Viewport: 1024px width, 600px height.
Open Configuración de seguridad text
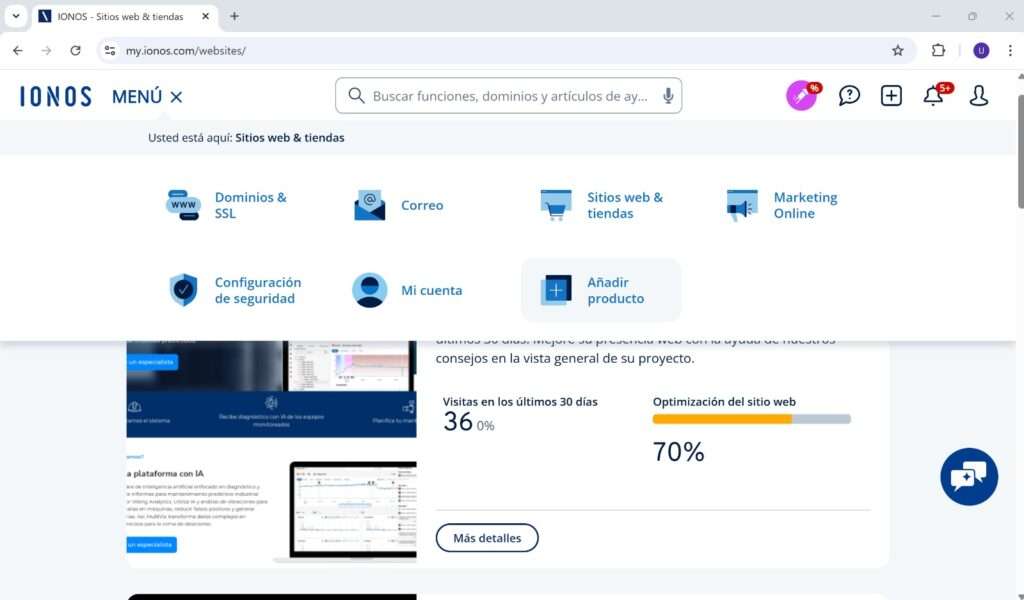click(x=258, y=290)
